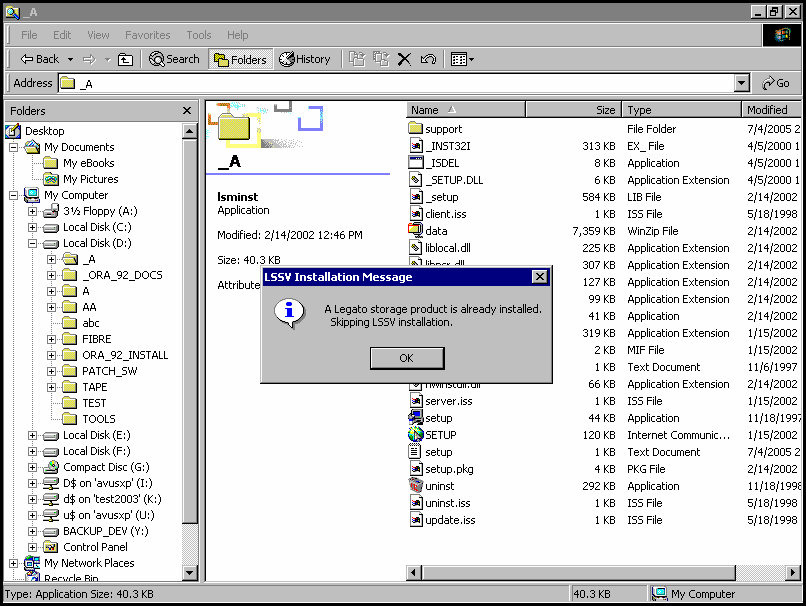Open the File menu

pyautogui.click(x=29, y=35)
